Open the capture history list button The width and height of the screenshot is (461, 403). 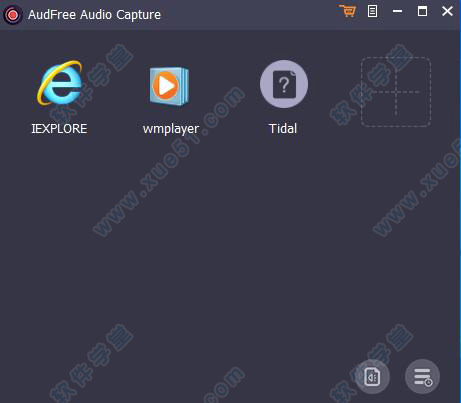click(x=422, y=377)
